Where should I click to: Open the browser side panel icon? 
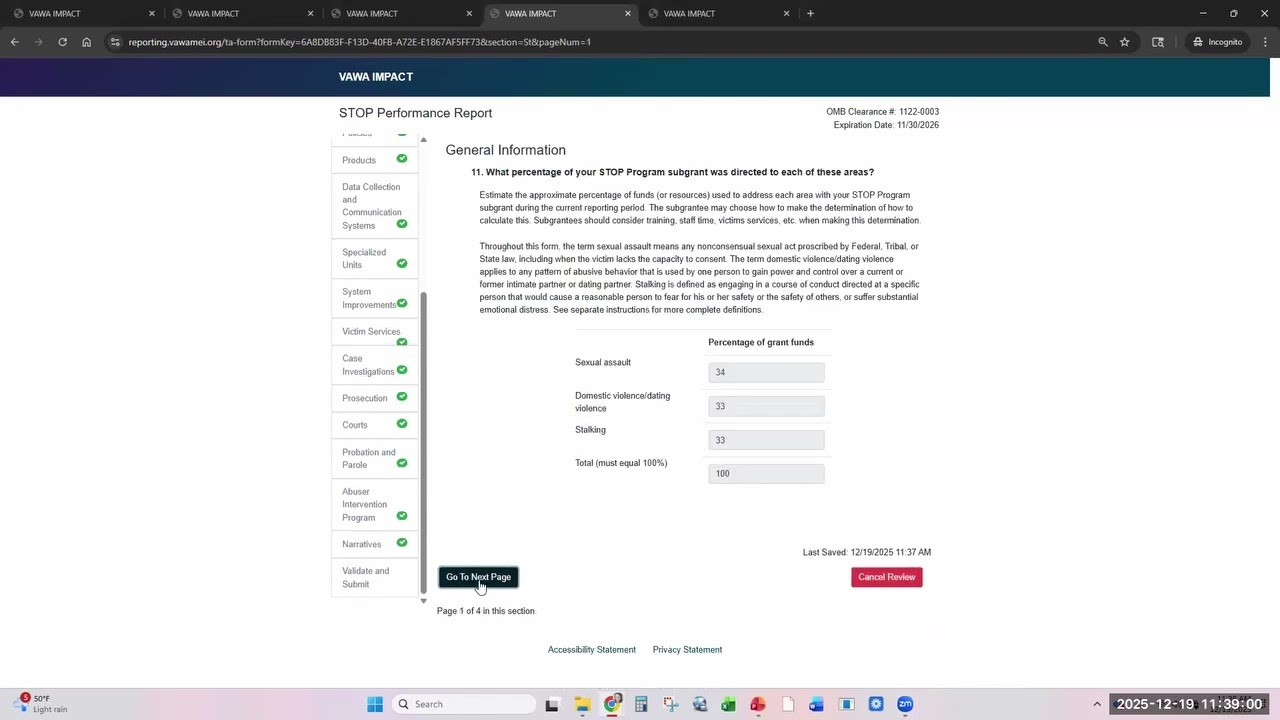pyautogui.click(x=1158, y=42)
